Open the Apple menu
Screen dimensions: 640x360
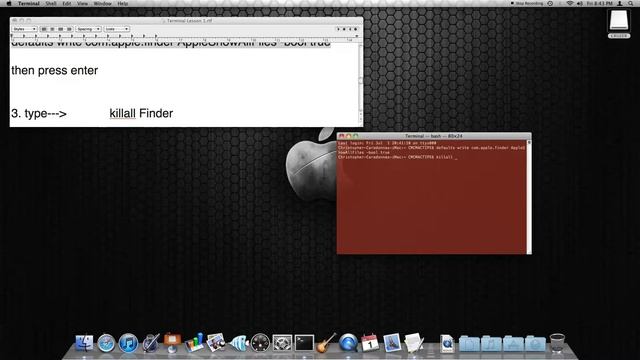point(9,3)
